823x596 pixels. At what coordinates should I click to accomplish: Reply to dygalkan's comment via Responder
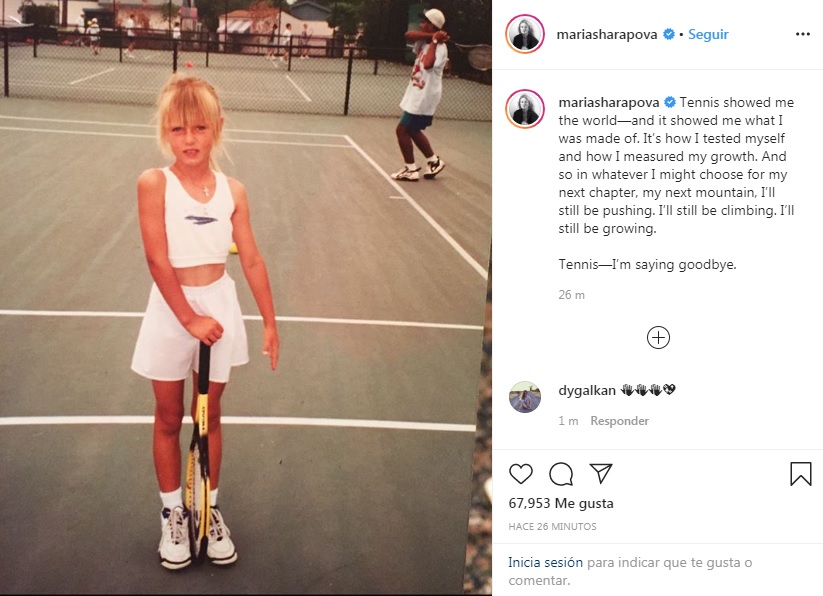point(619,421)
